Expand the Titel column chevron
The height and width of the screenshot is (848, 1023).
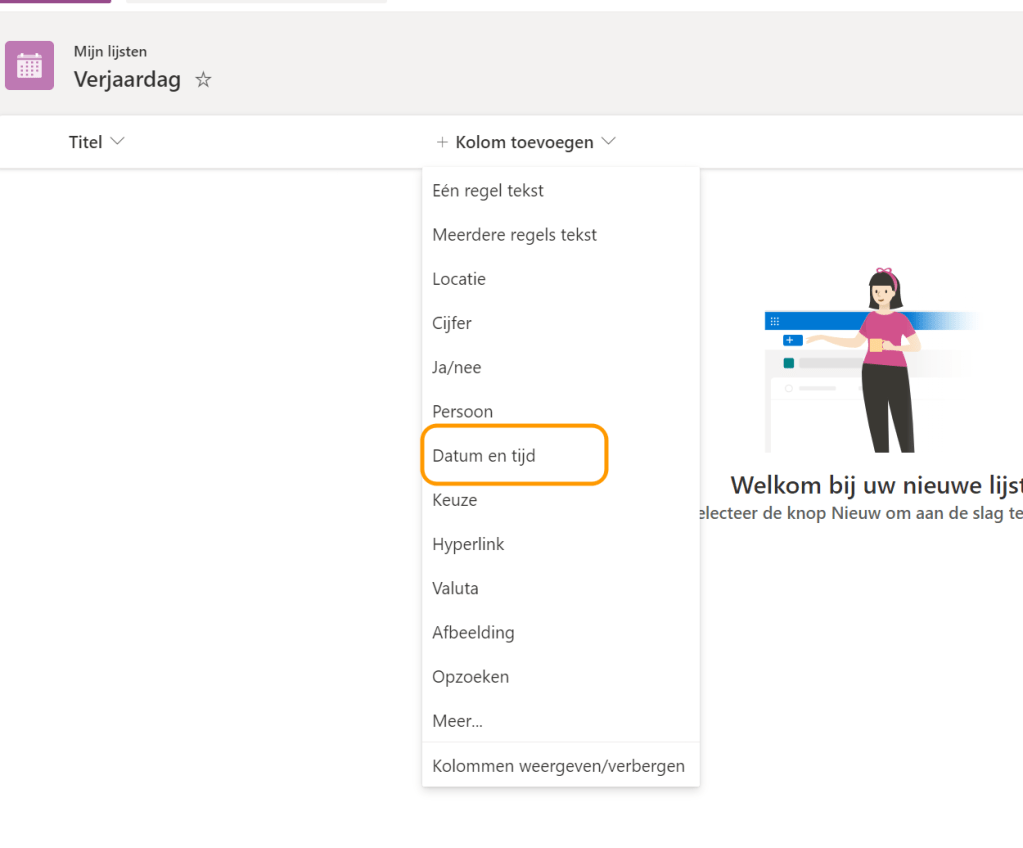(117, 142)
